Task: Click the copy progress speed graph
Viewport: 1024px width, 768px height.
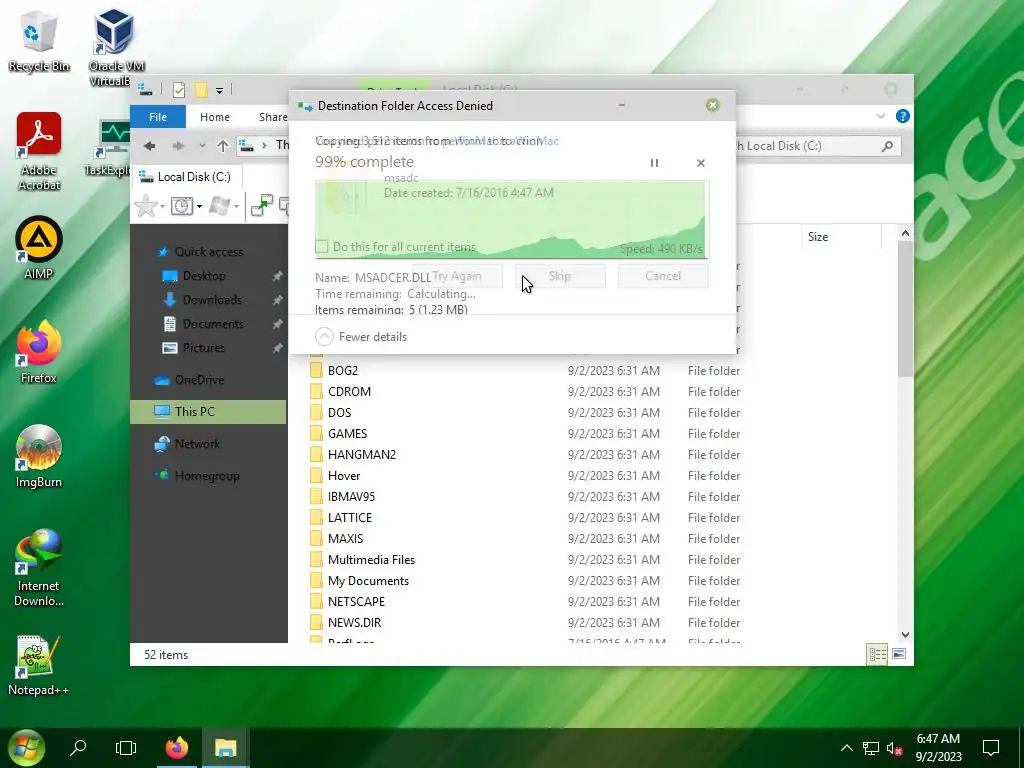Action: (511, 220)
